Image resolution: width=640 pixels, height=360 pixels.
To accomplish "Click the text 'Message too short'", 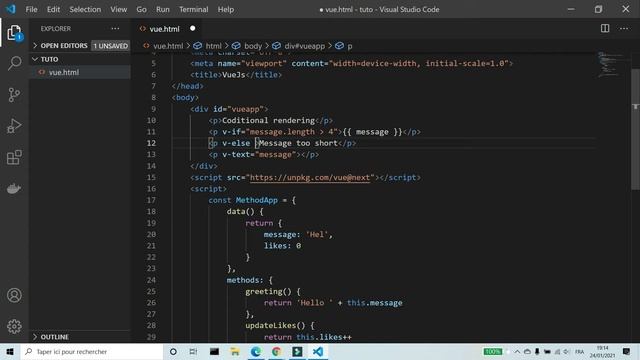I will [298, 143].
